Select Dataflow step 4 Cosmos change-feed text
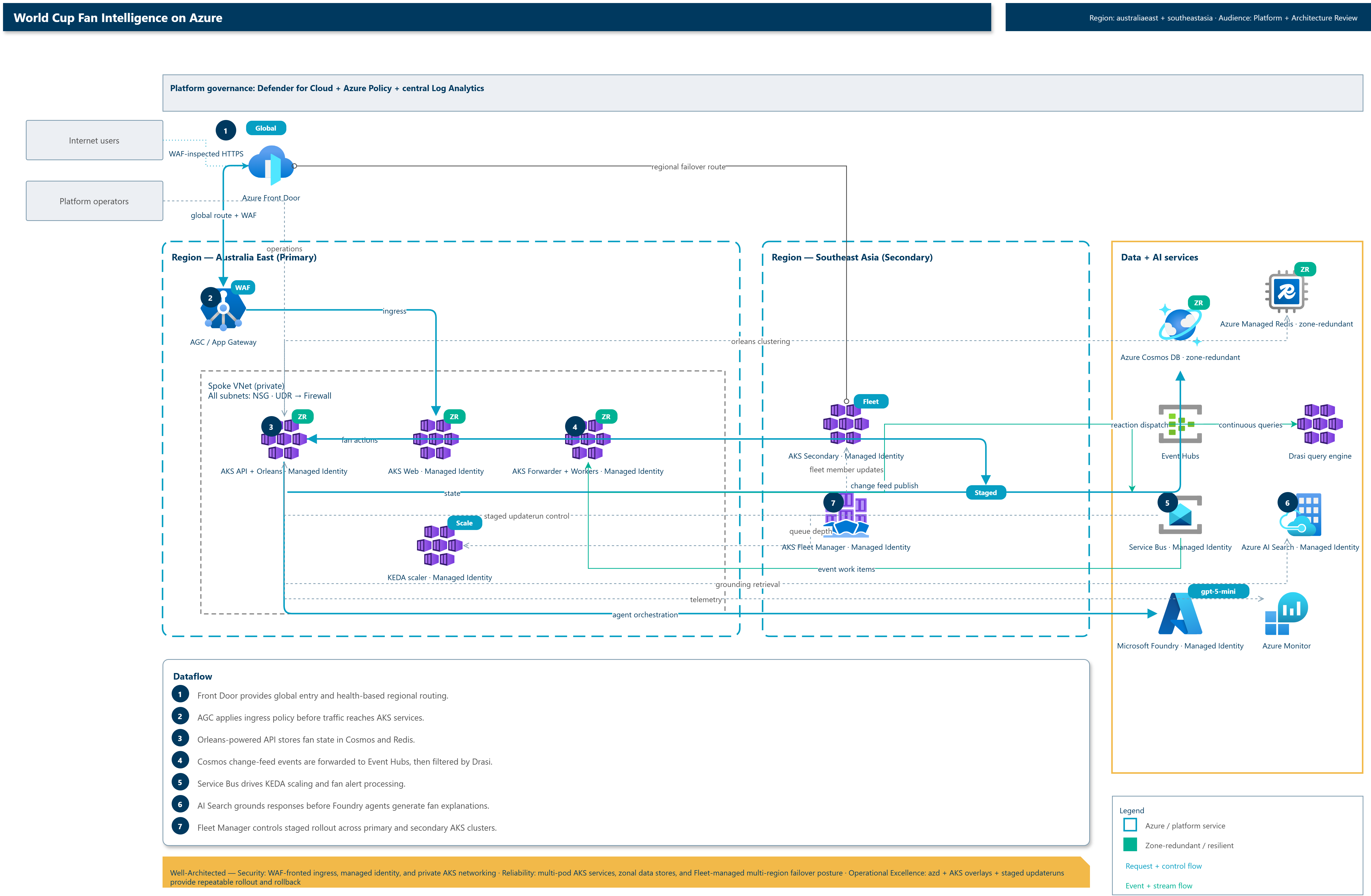The height and width of the screenshot is (896, 1371). point(345,761)
